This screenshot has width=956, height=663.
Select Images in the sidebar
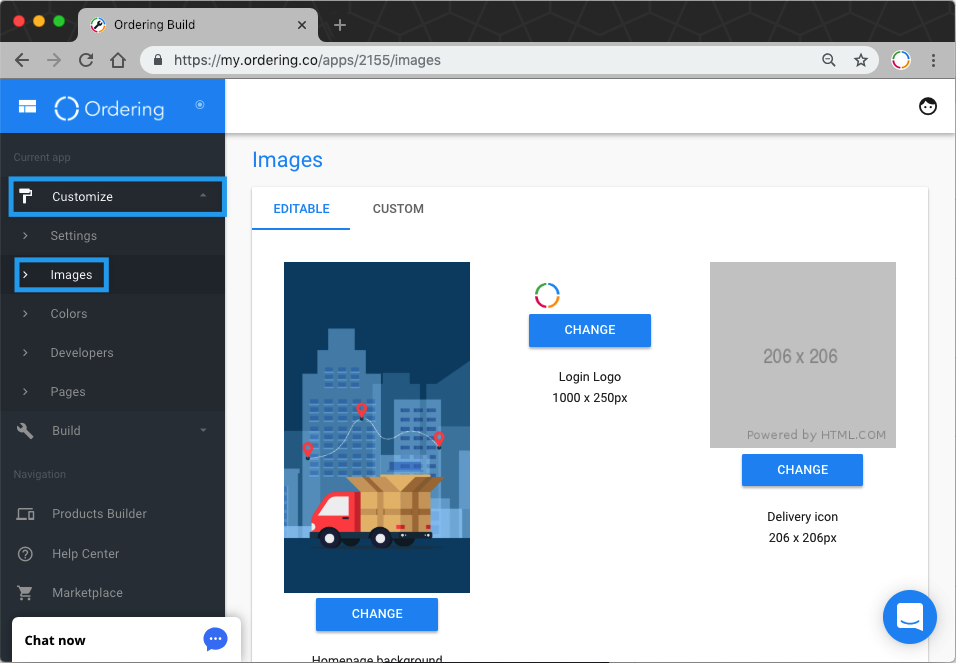pyautogui.click(x=71, y=274)
